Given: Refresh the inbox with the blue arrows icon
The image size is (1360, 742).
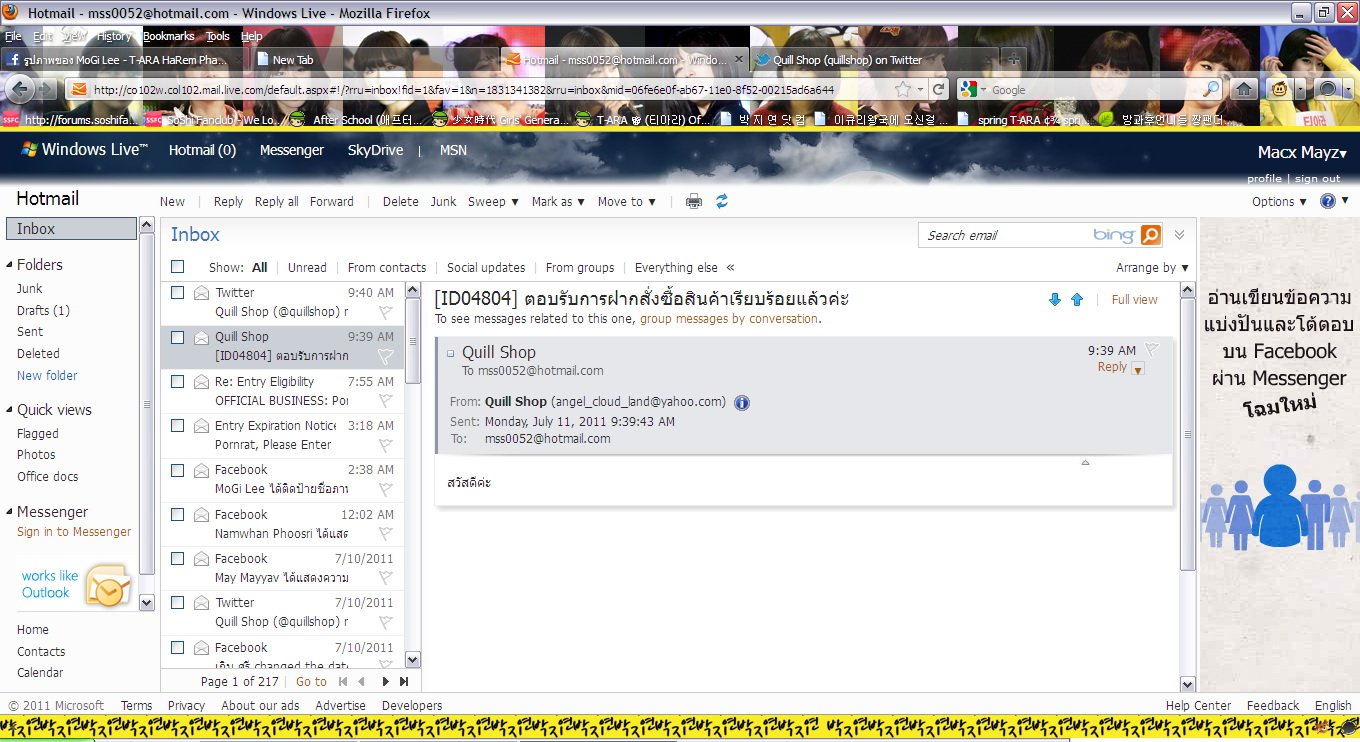Looking at the screenshot, I should click(x=722, y=201).
